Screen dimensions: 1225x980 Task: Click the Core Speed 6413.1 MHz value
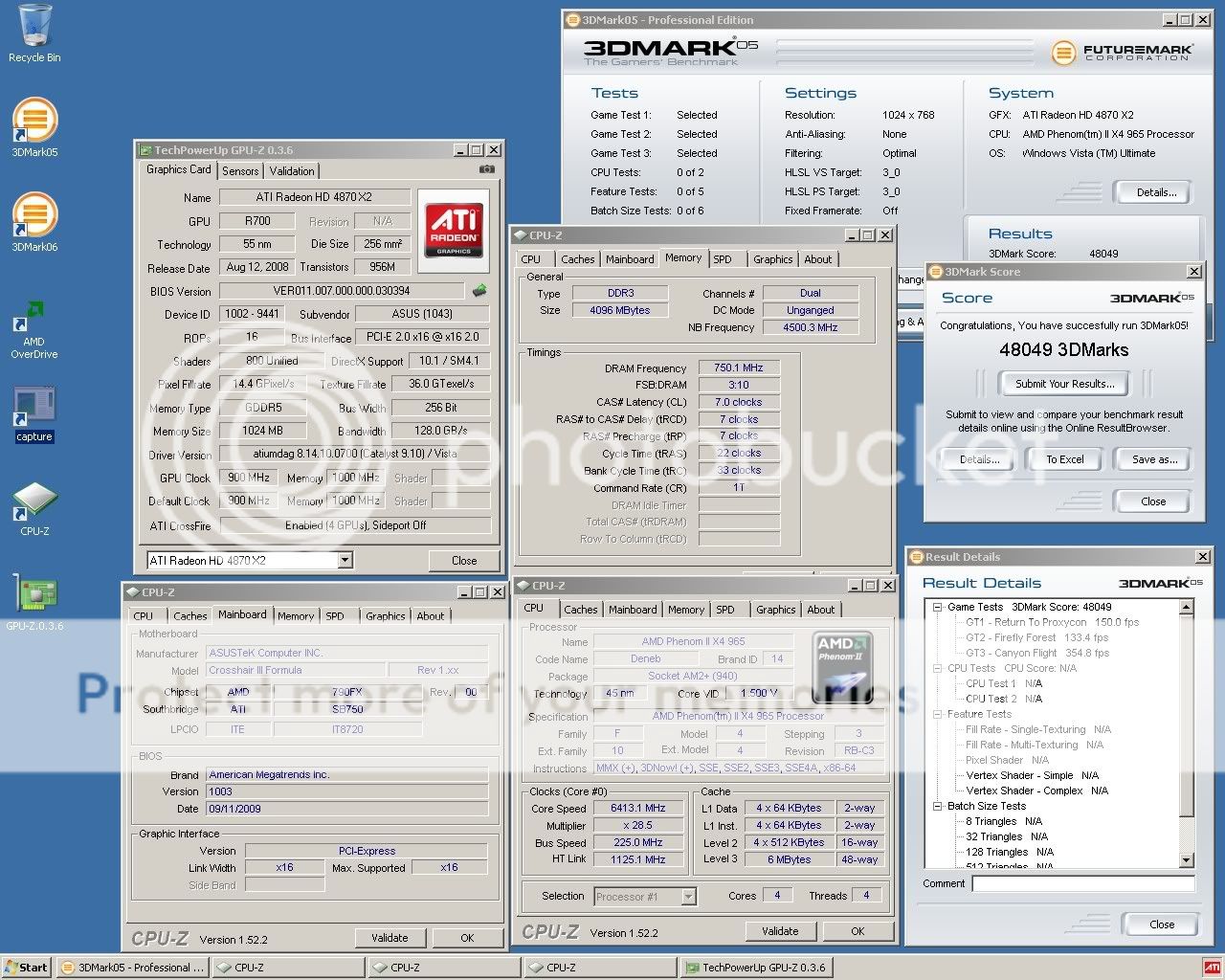coord(639,809)
